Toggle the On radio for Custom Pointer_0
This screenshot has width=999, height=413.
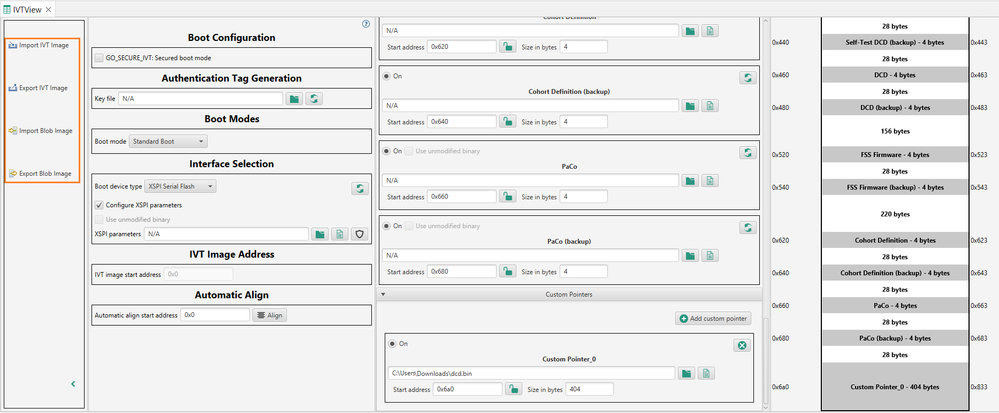click(x=393, y=344)
